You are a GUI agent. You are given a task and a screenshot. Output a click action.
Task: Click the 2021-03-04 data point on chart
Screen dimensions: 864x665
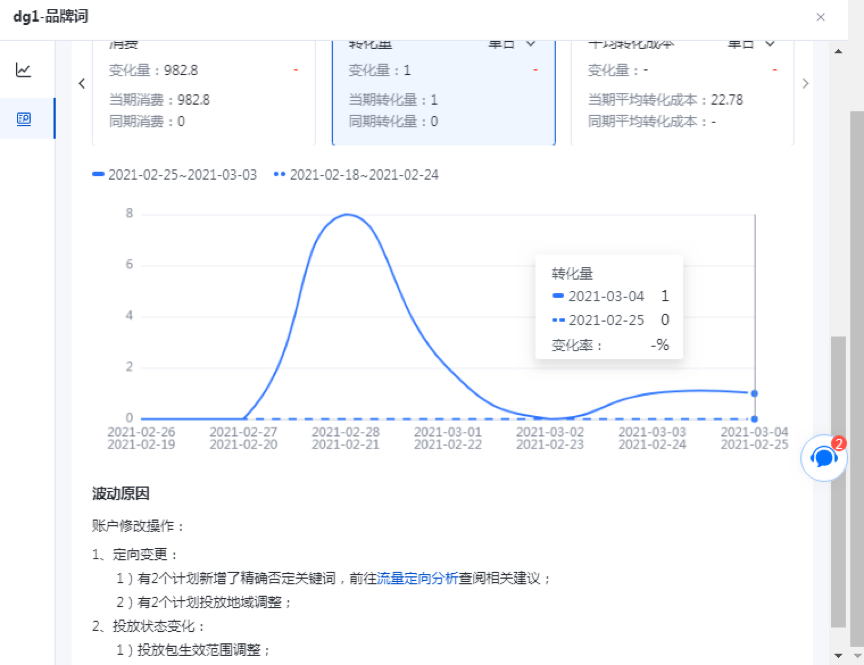click(754, 393)
